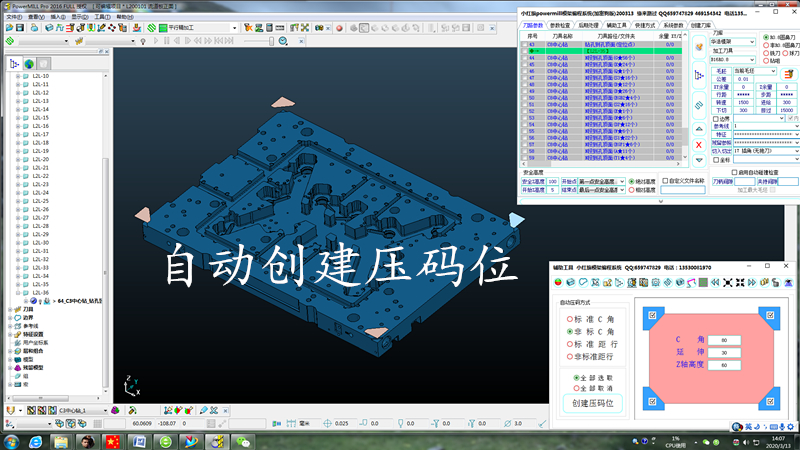The width and height of the screenshot is (800, 450).
Task: Toggle bottom-left corner clamp checkbox
Action: pos(652,402)
